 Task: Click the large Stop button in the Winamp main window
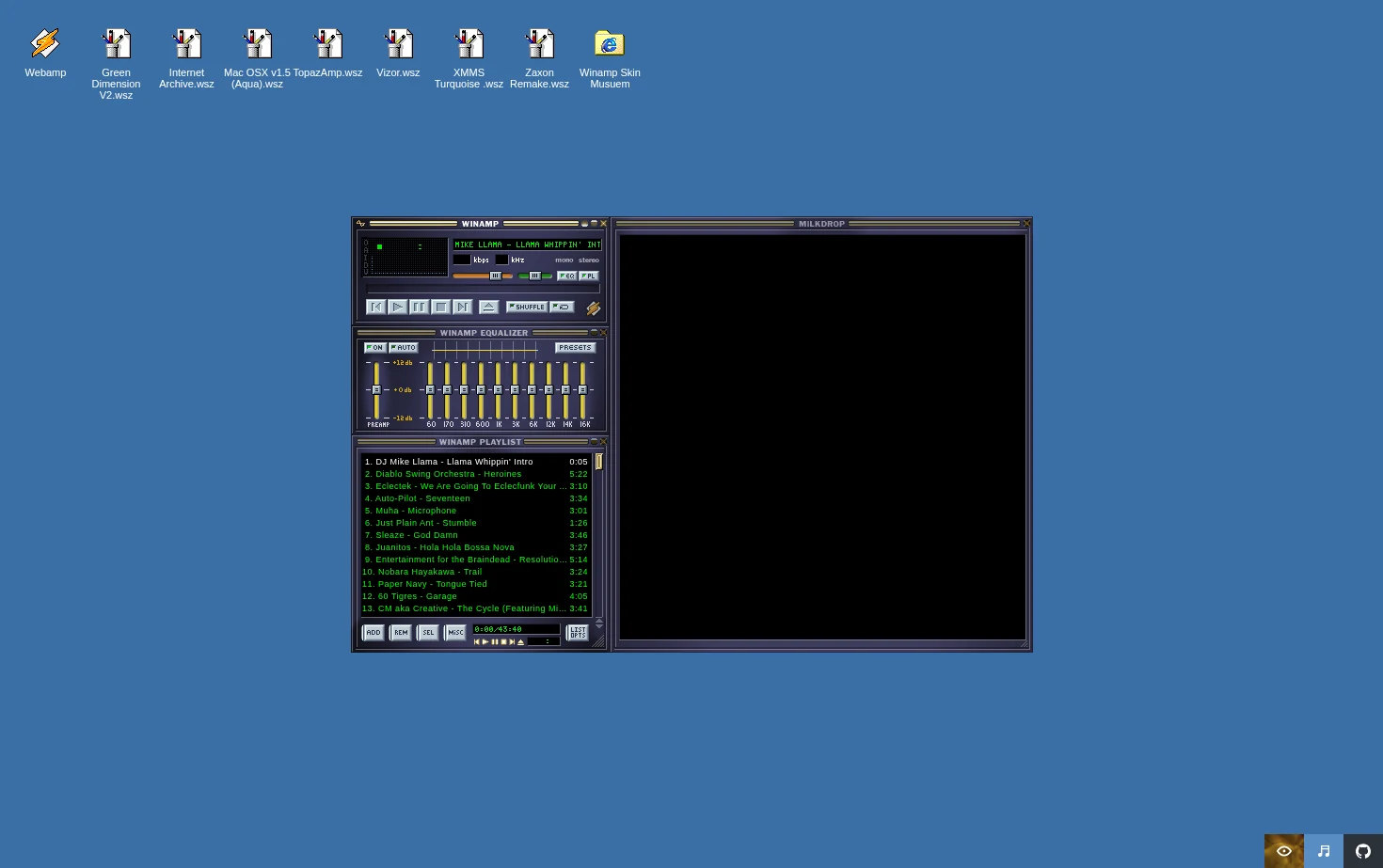click(441, 307)
